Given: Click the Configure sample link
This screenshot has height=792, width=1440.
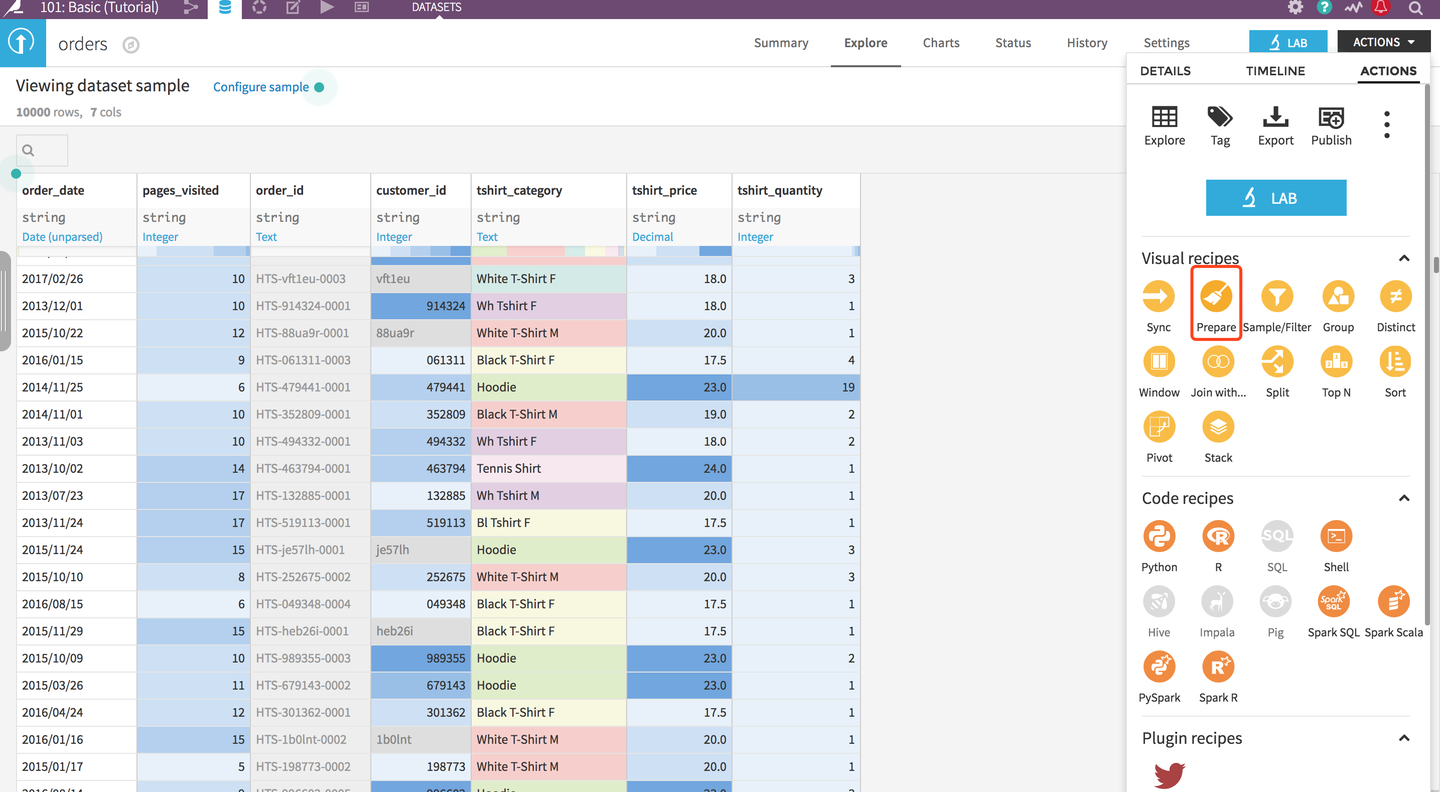Looking at the screenshot, I should point(261,87).
